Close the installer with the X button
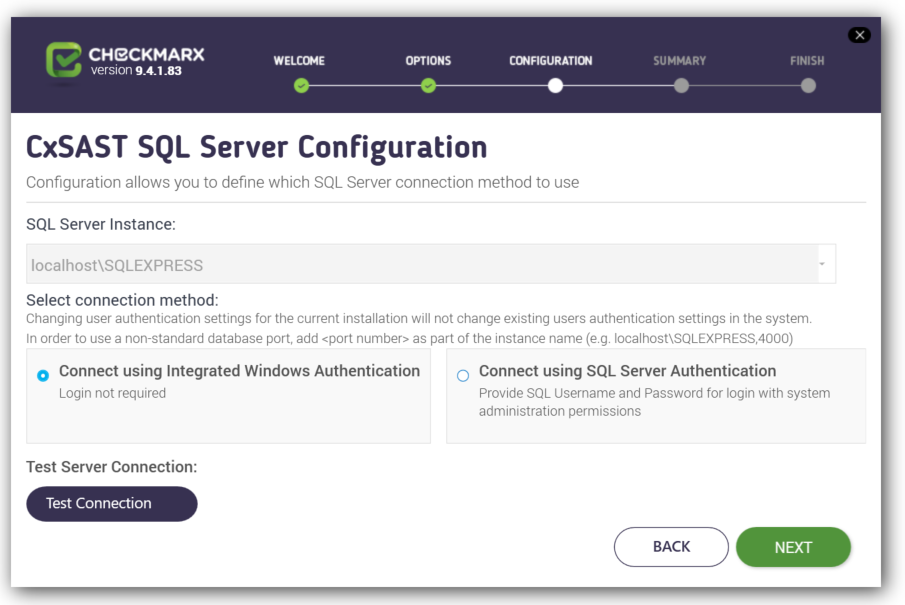905x605 pixels. click(x=859, y=35)
